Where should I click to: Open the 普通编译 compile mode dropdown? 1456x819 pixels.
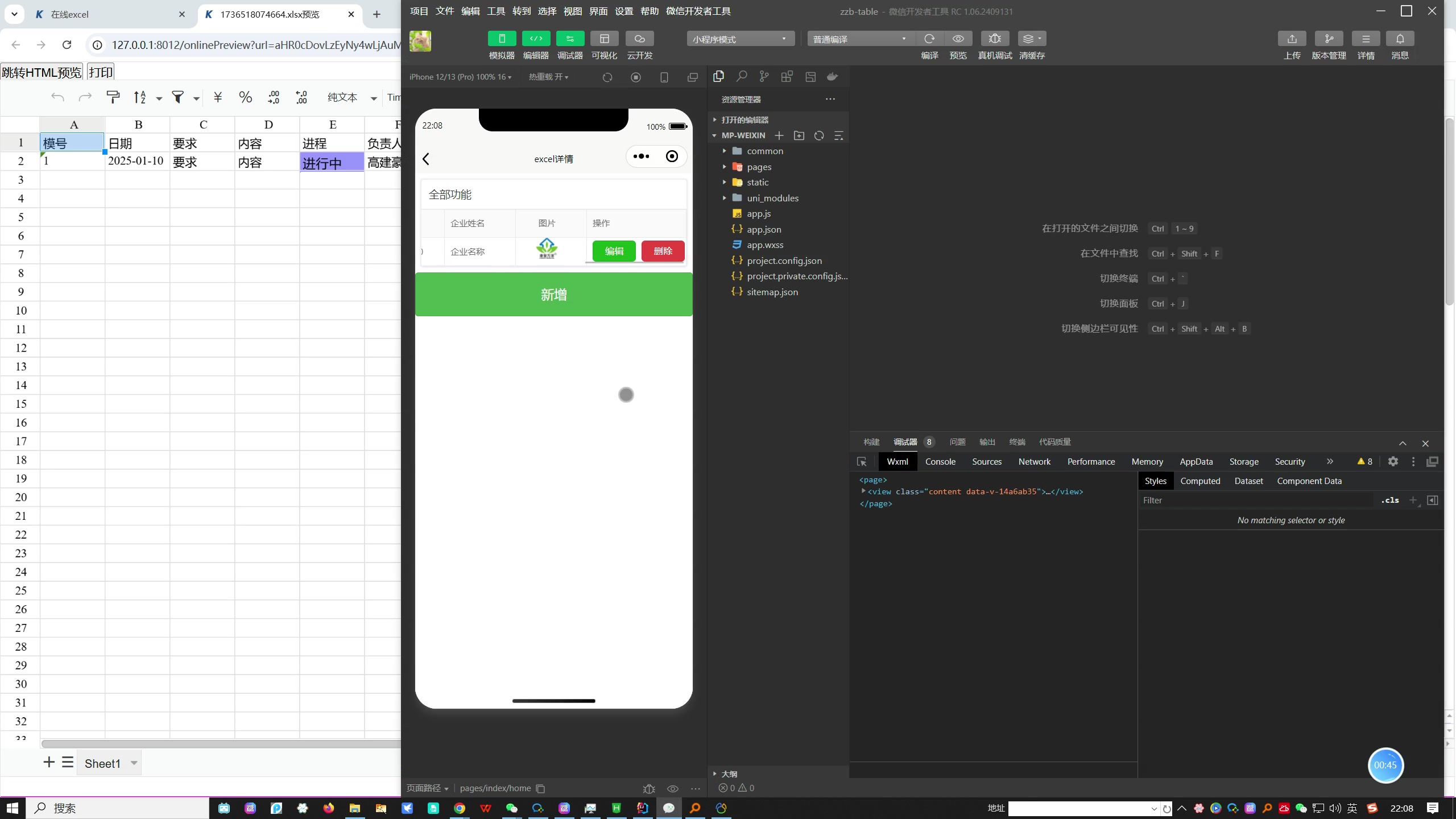click(x=861, y=39)
